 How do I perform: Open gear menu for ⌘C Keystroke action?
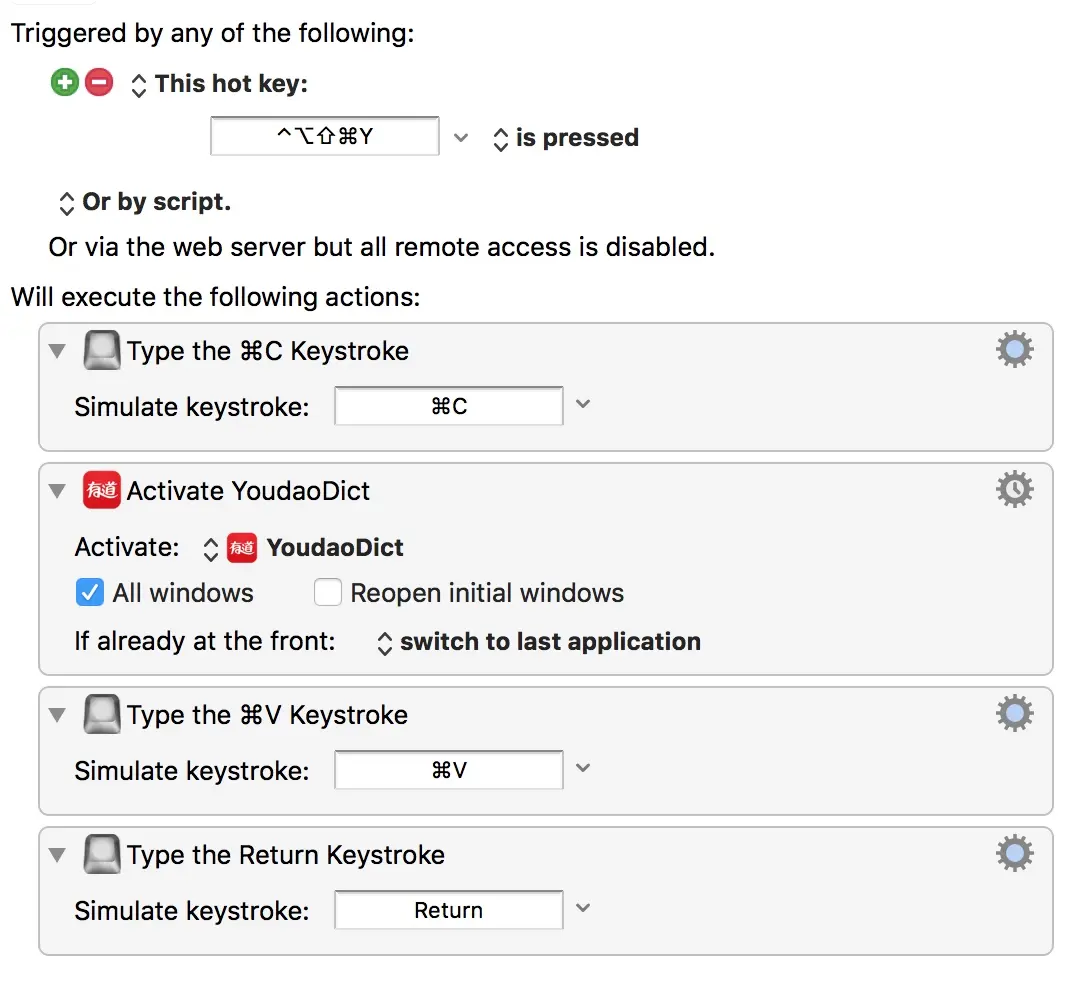(1014, 350)
